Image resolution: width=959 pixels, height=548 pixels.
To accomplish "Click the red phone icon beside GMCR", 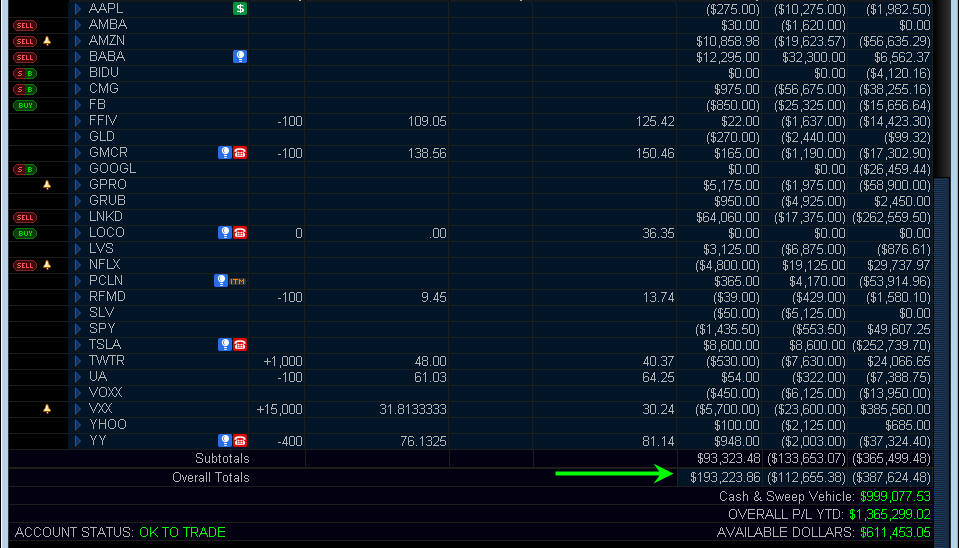I will coord(240,153).
